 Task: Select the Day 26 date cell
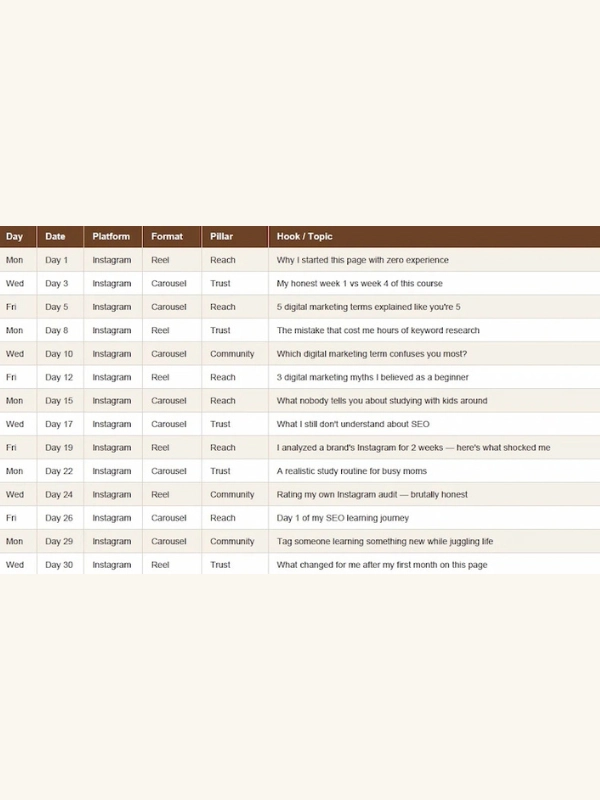(60, 518)
